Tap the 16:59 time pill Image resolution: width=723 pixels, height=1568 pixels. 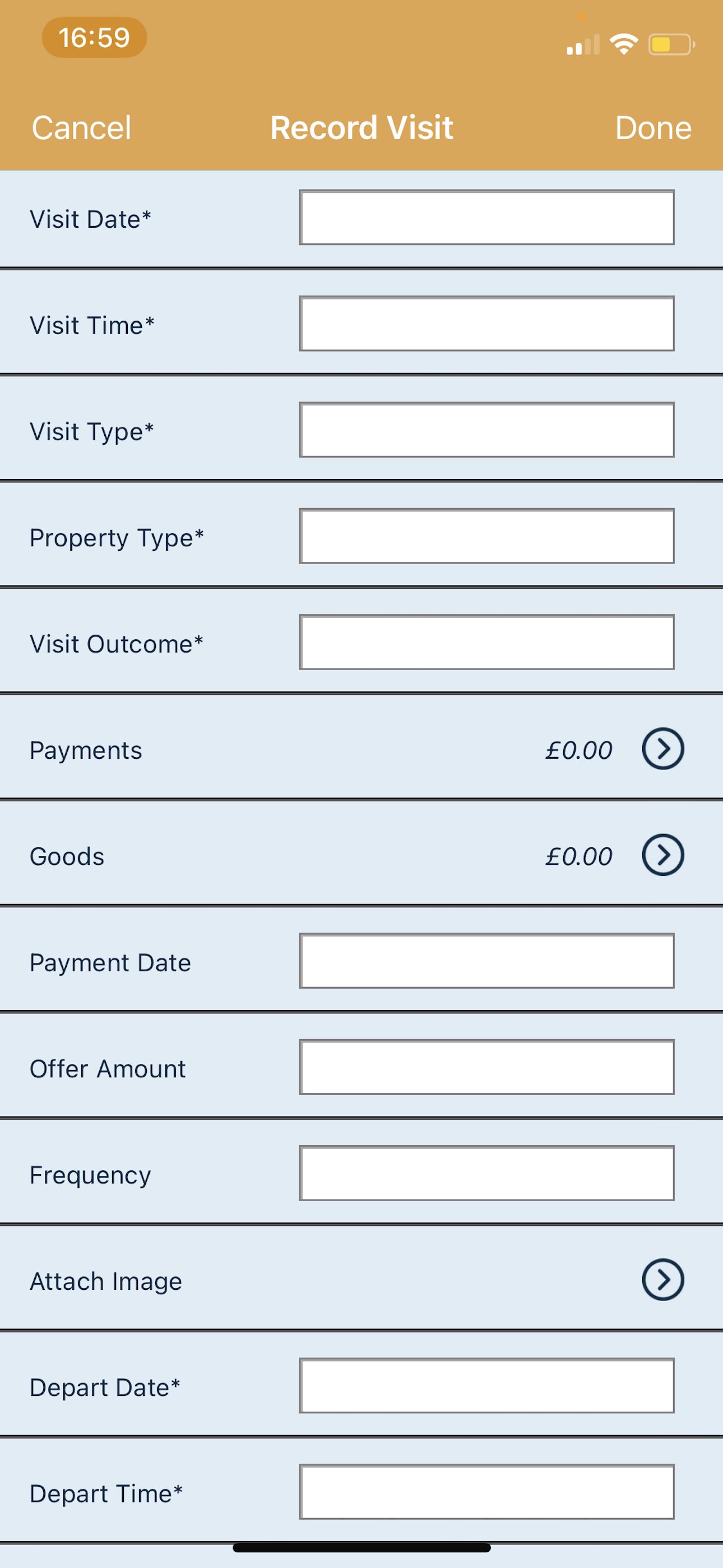click(94, 38)
